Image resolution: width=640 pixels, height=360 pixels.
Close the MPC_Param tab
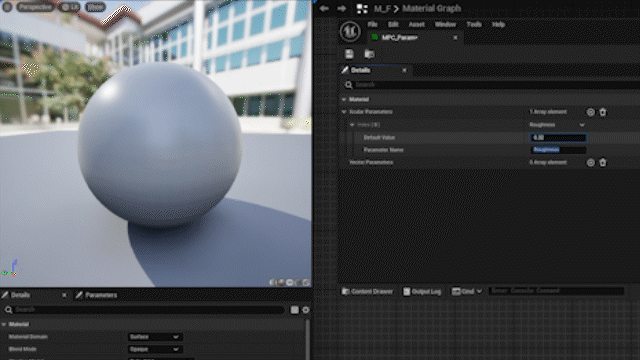point(455,38)
